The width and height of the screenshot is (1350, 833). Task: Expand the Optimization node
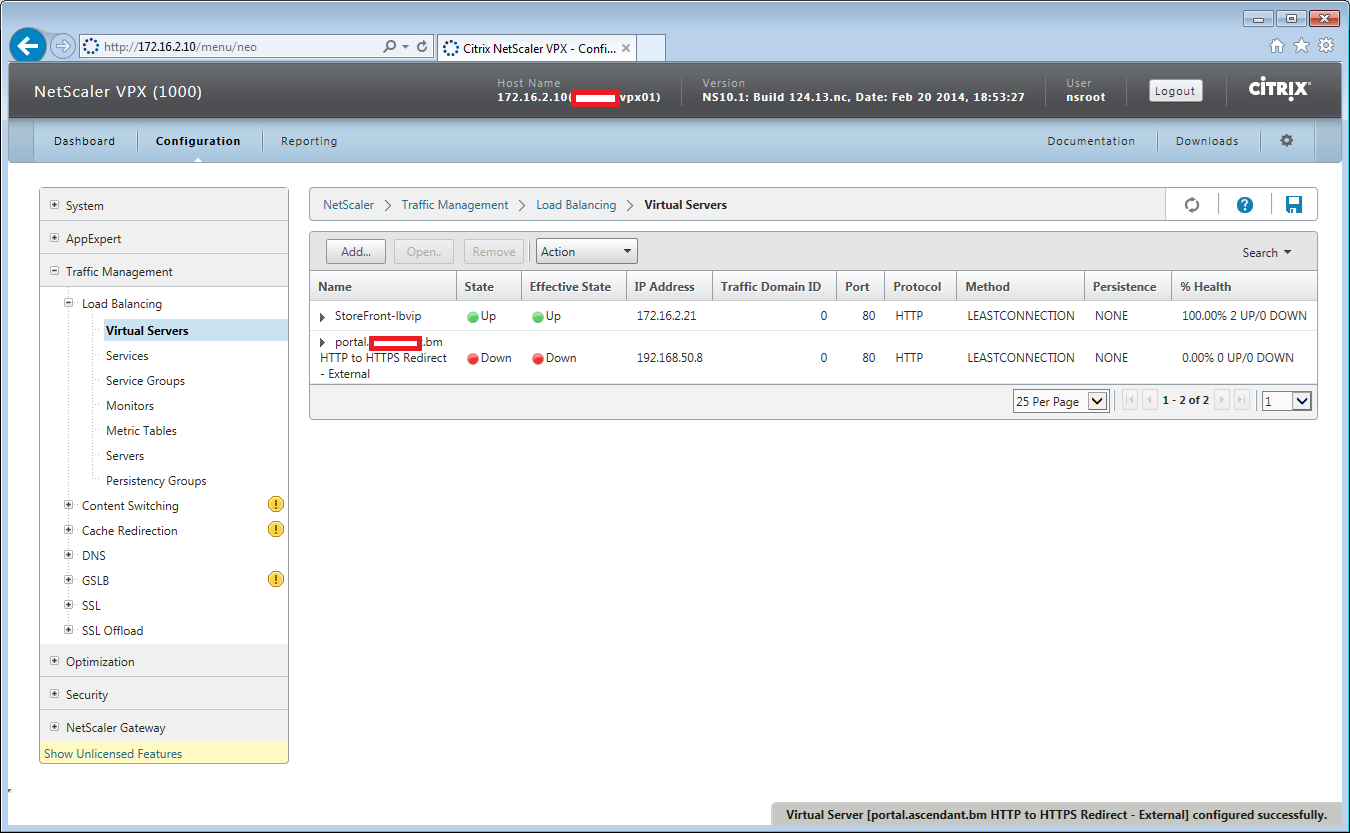point(55,662)
